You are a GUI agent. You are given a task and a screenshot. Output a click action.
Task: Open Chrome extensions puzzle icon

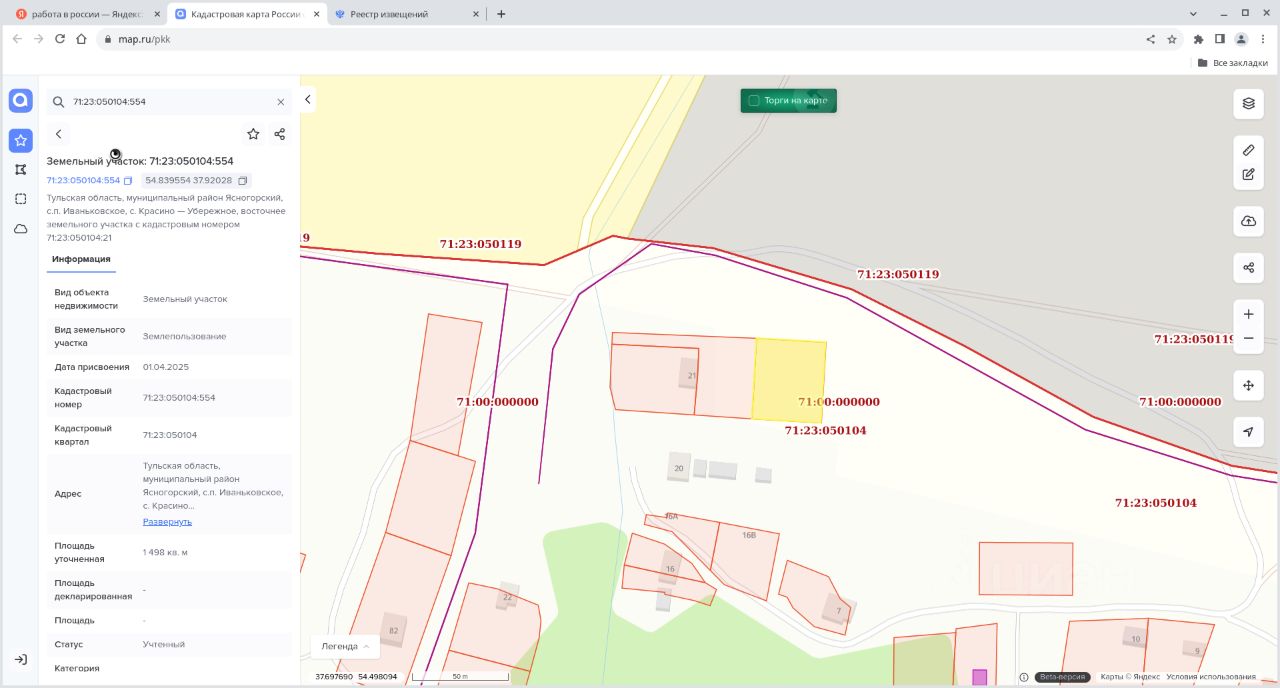[x=1198, y=39]
